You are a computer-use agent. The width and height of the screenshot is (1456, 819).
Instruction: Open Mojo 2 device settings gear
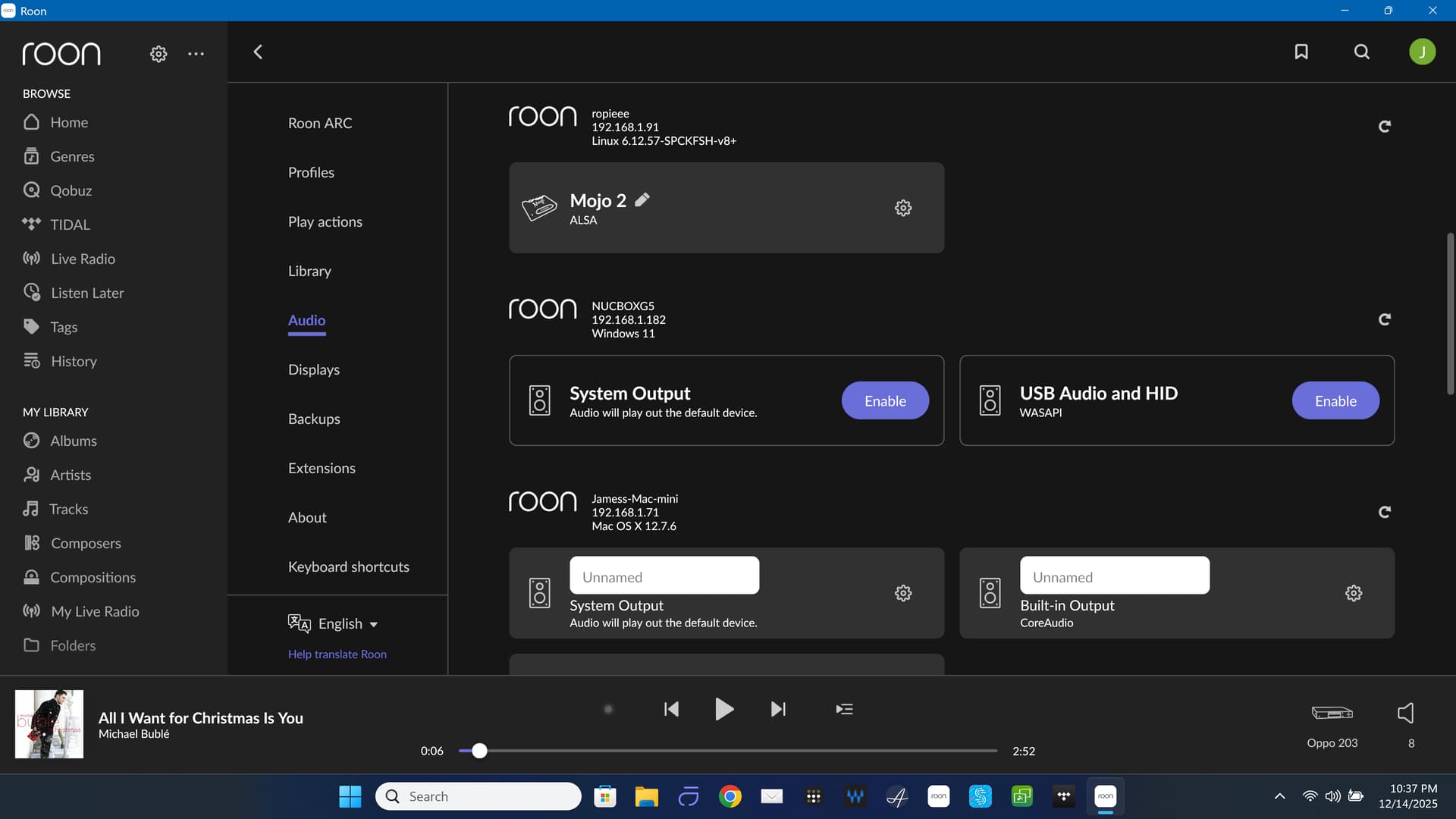(x=902, y=208)
